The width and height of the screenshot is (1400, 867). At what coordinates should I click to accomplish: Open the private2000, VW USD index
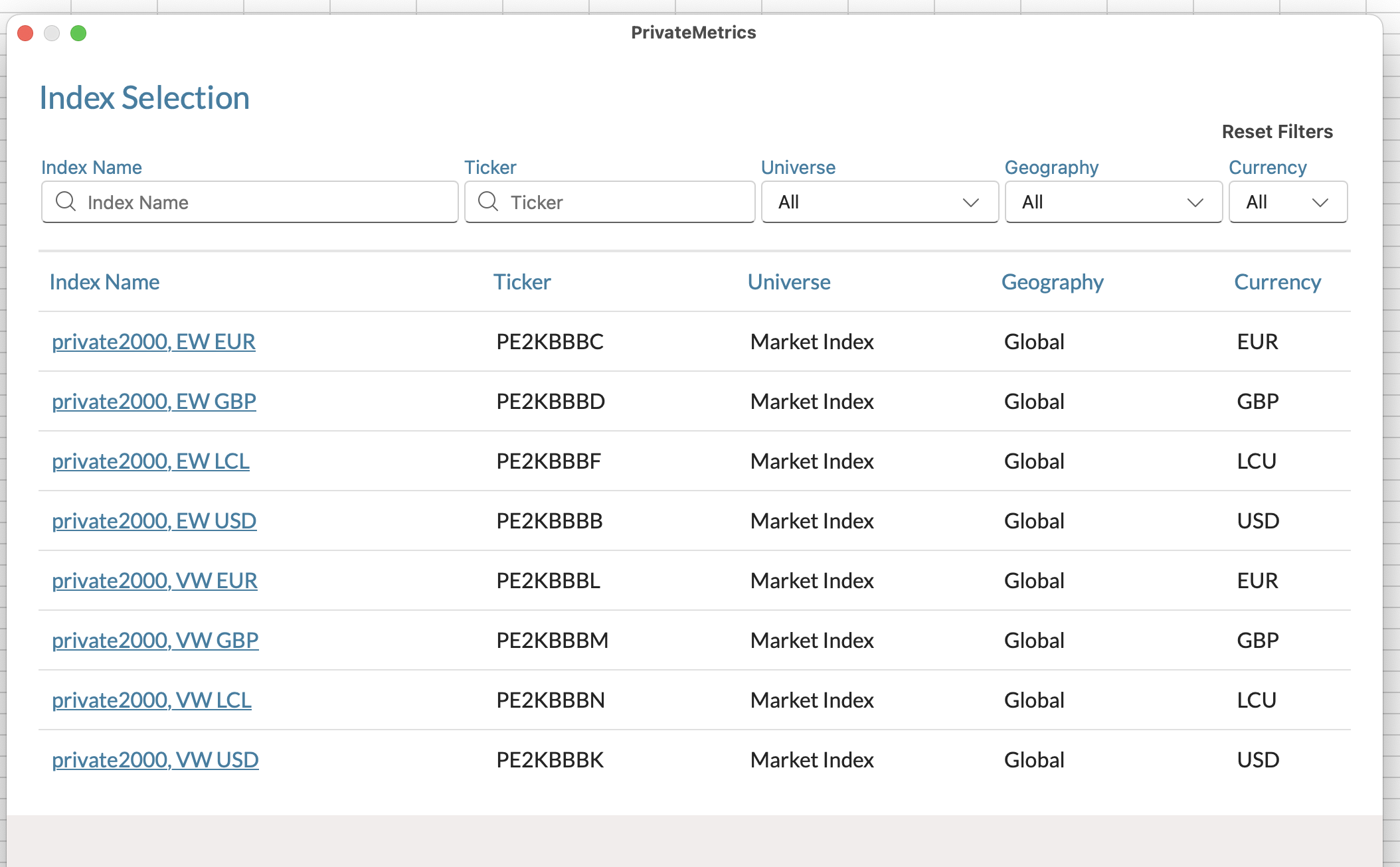[x=155, y=759]
